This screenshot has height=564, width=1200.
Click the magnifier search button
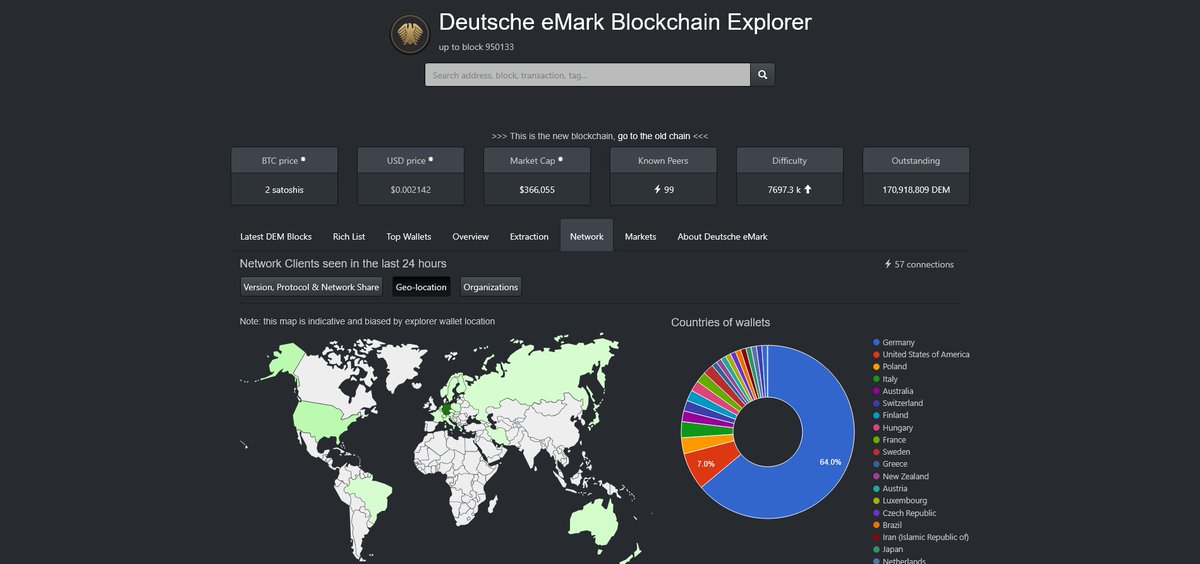(x=762, y=75)
